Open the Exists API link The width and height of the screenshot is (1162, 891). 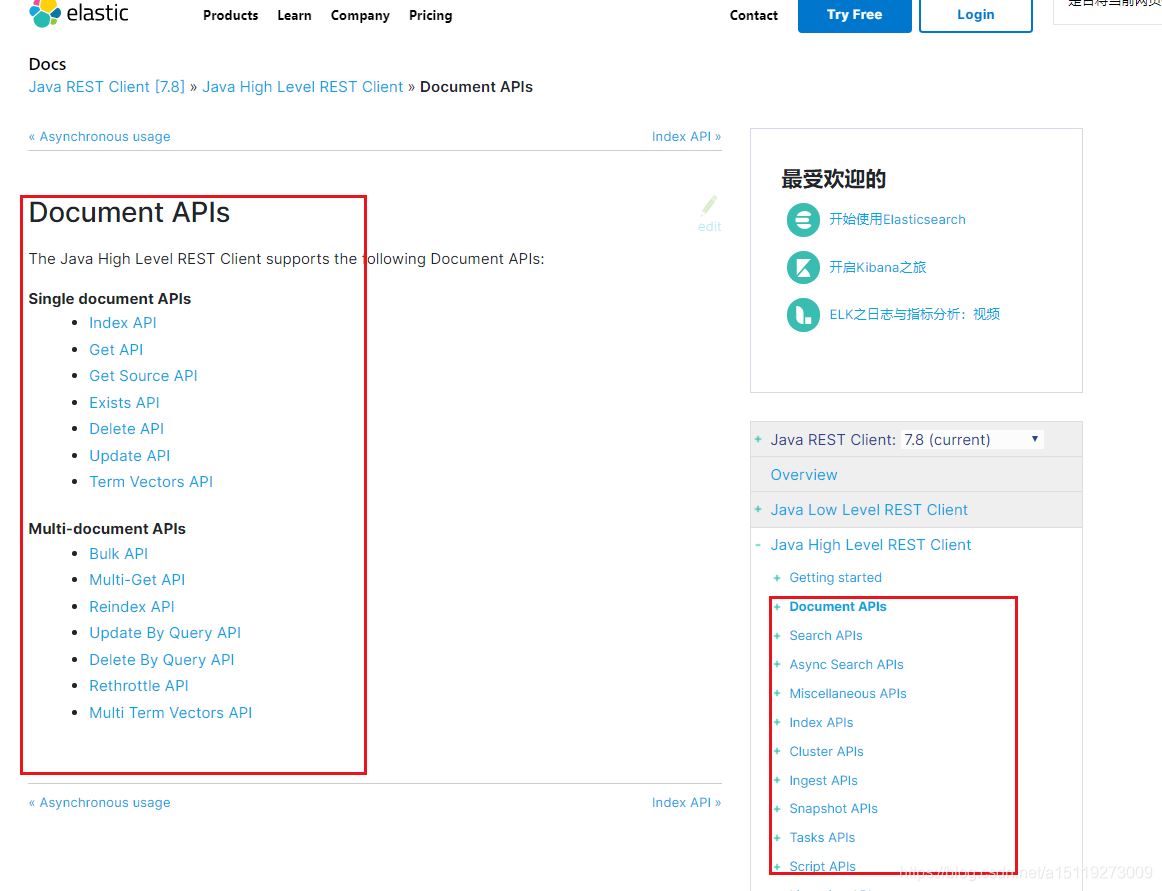click(x=124, y=403)
